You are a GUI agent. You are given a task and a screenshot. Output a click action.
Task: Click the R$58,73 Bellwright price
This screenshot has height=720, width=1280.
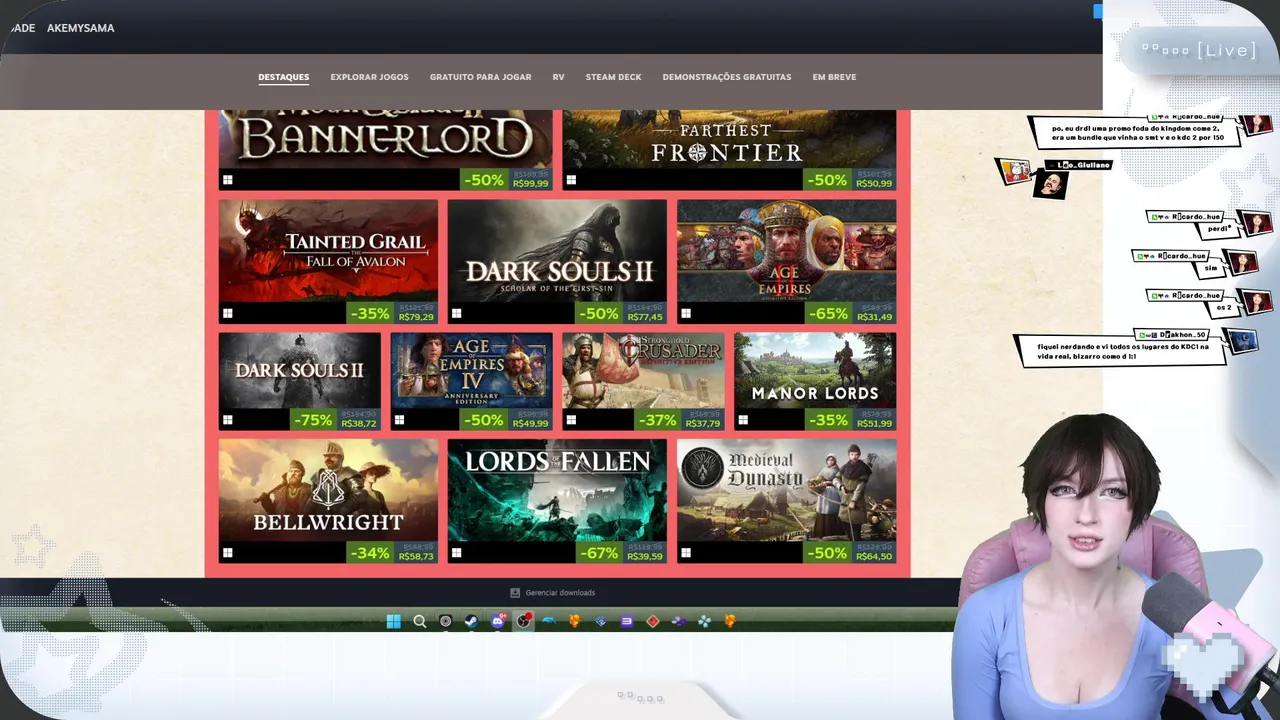tap(416, 556)
